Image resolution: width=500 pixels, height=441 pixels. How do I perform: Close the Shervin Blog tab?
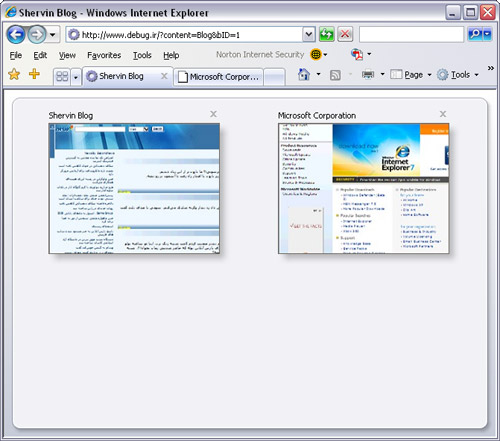pos(164,76)
